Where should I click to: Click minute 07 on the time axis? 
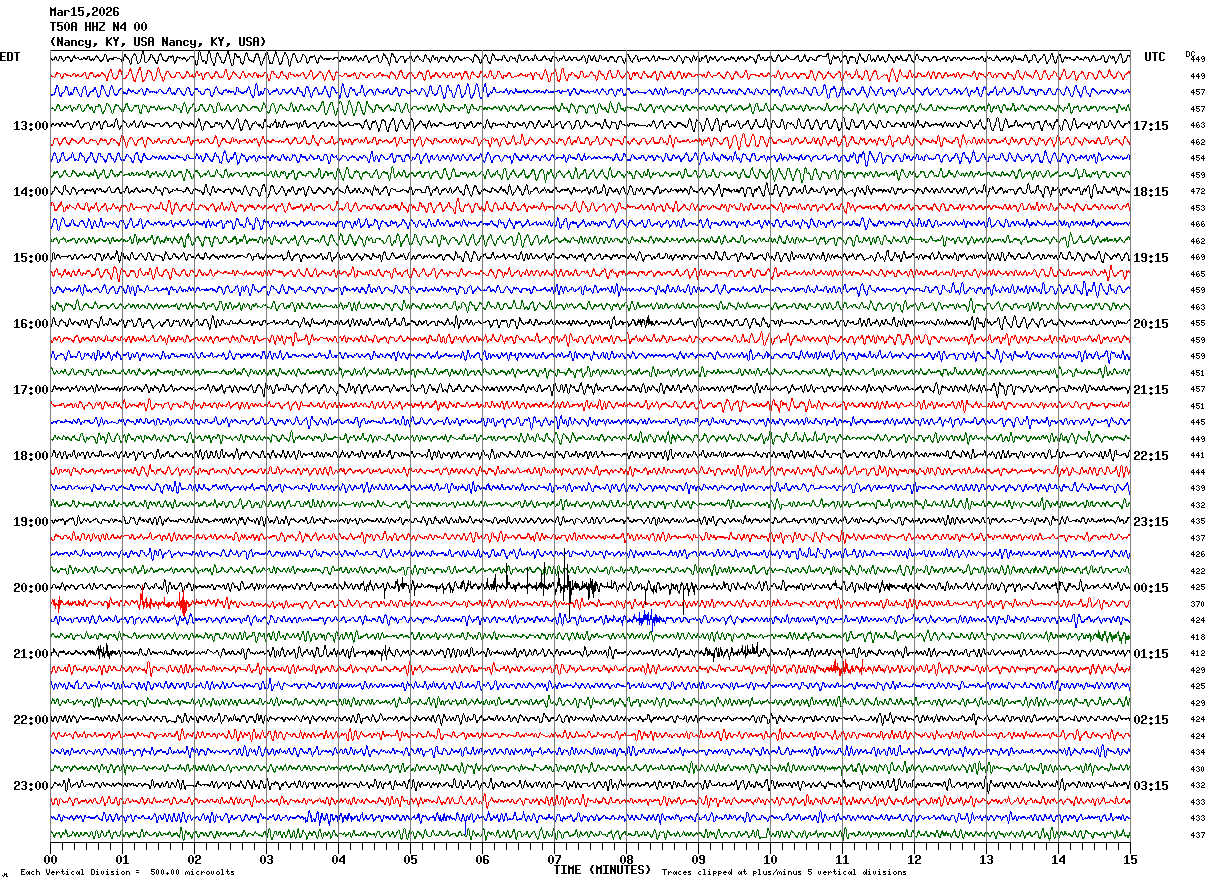pyautogui.click(x=554, y=859)
